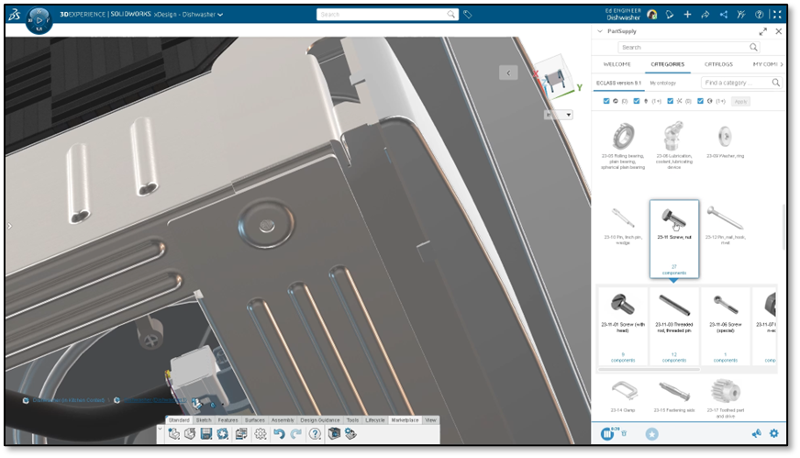The width and height of the screenshot is (800, 458).
Task: Click the PartSupply vertical scrollbar
Action: coord(784,227)
